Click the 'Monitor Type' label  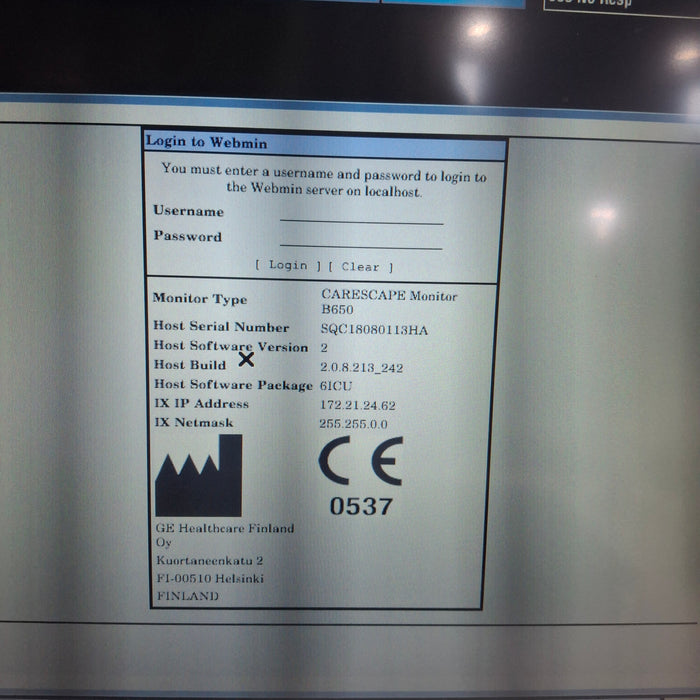[x=200, y=299]
